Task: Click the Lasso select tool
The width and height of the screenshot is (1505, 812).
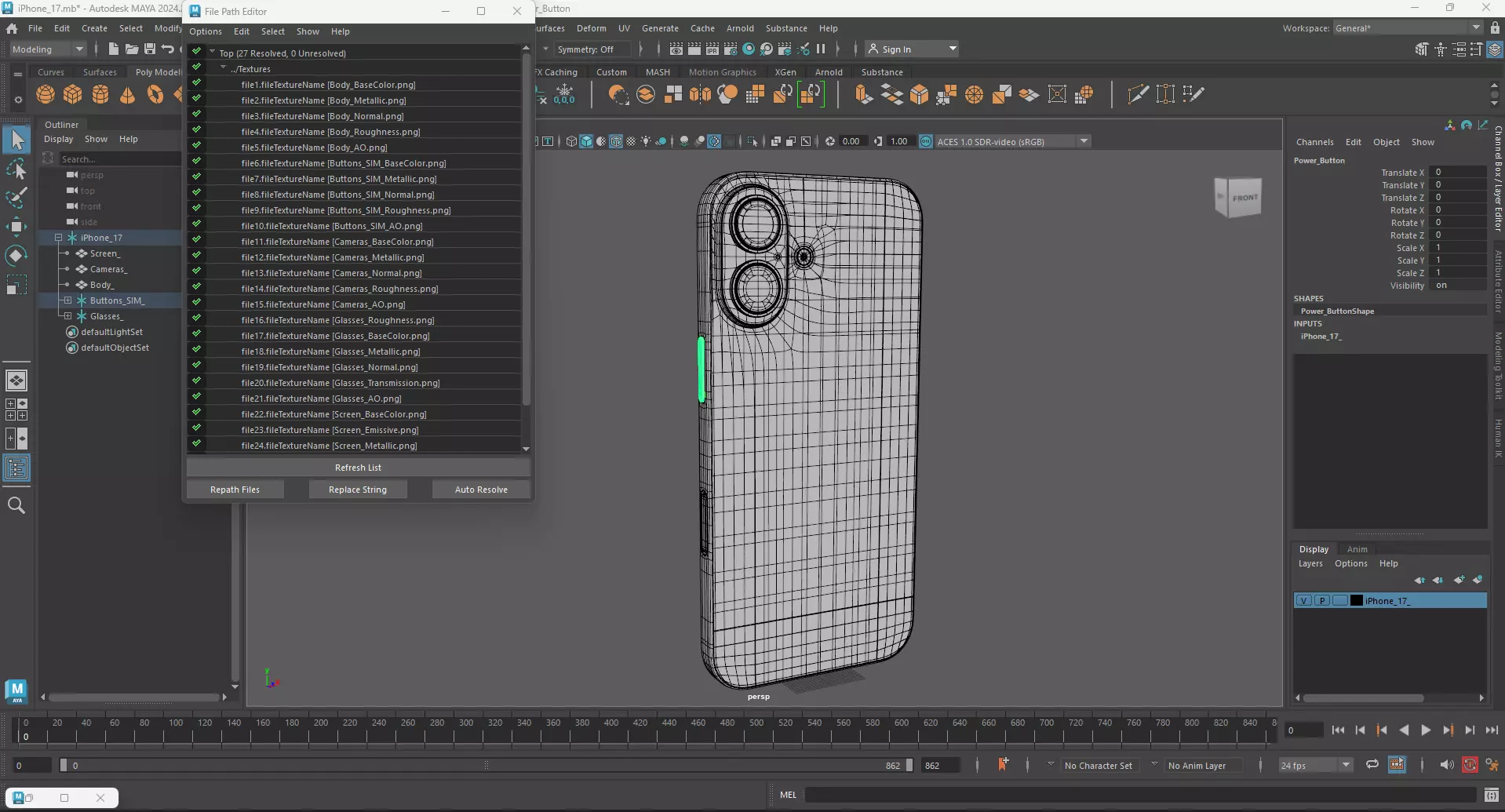Action: [16, 169]
